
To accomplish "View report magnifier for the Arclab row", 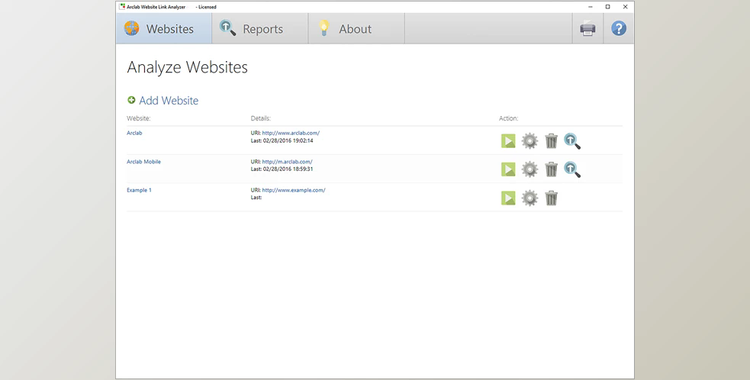I will tap(572, 141).
